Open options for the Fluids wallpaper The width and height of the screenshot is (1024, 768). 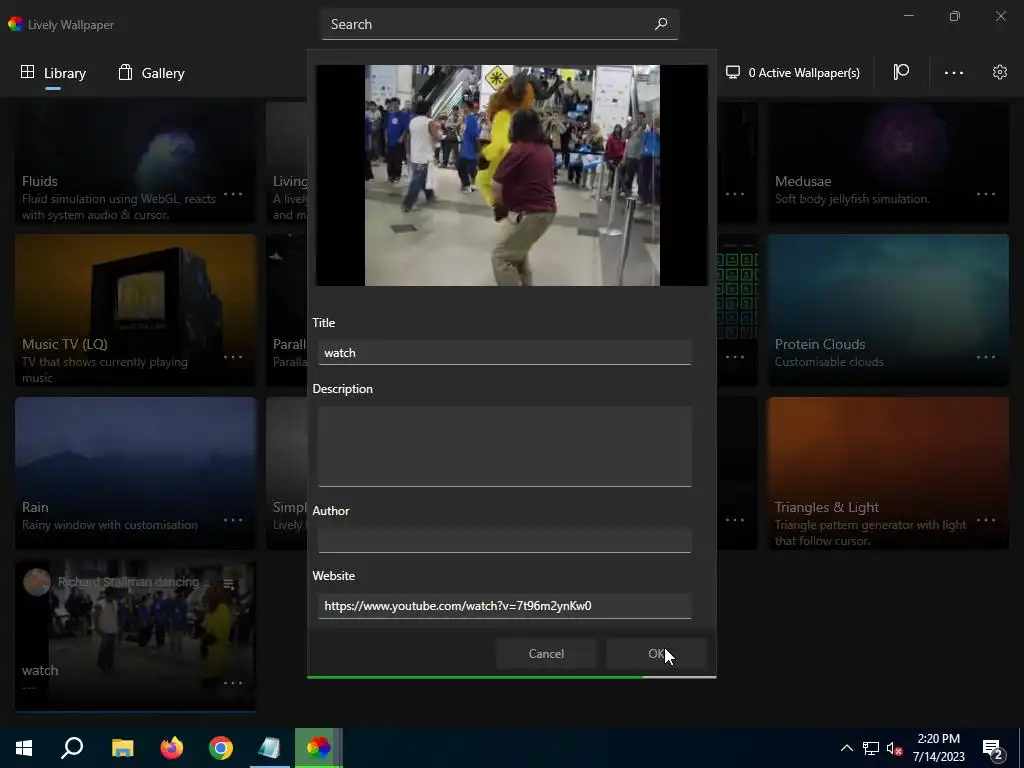point(233,194)
